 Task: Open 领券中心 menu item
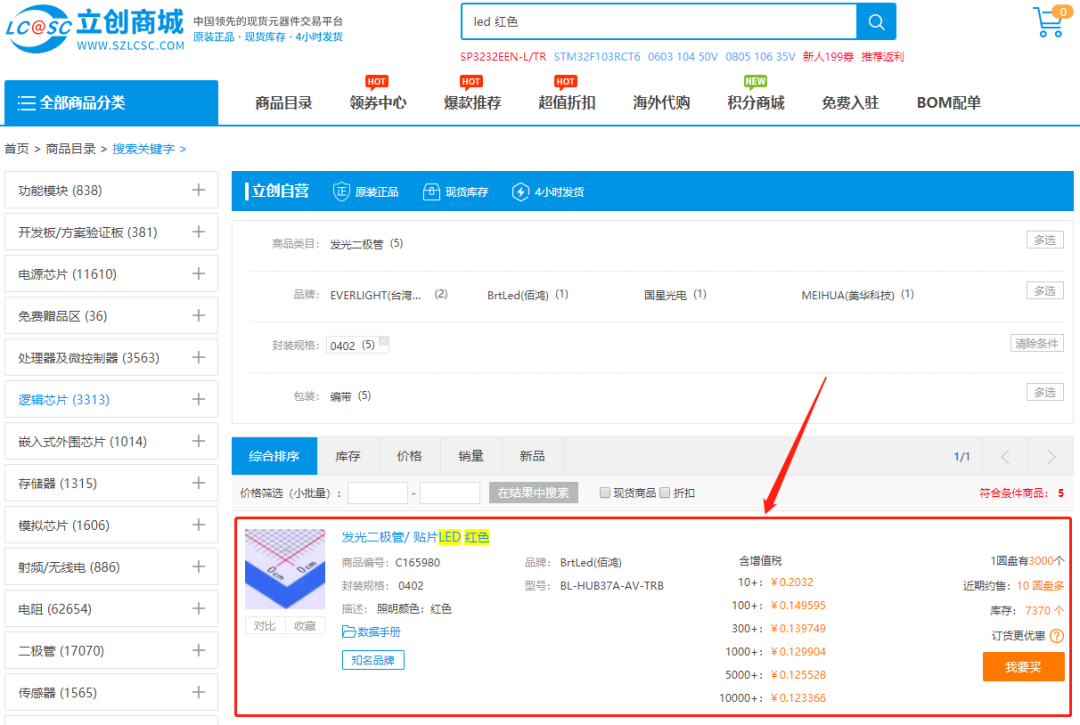coord(377,103)
